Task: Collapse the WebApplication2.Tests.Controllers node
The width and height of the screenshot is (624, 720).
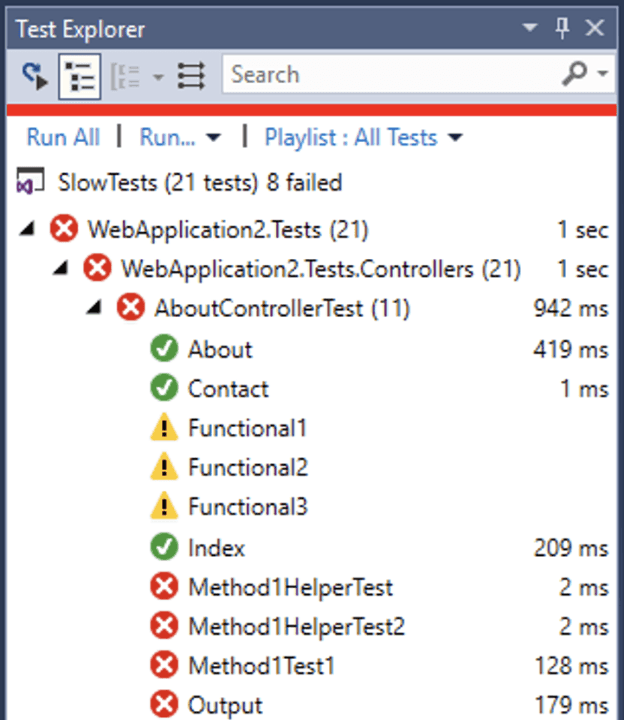Action: pyautogui.click(x=61, y=268)
